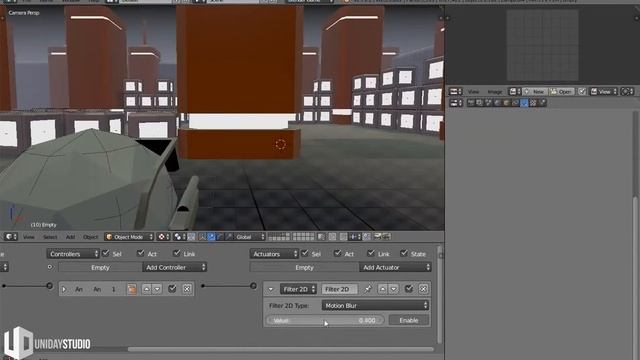Toggle the Filter 2D actuator active checkbox
The width and height of the screenshot is (640, 360).
409,289
